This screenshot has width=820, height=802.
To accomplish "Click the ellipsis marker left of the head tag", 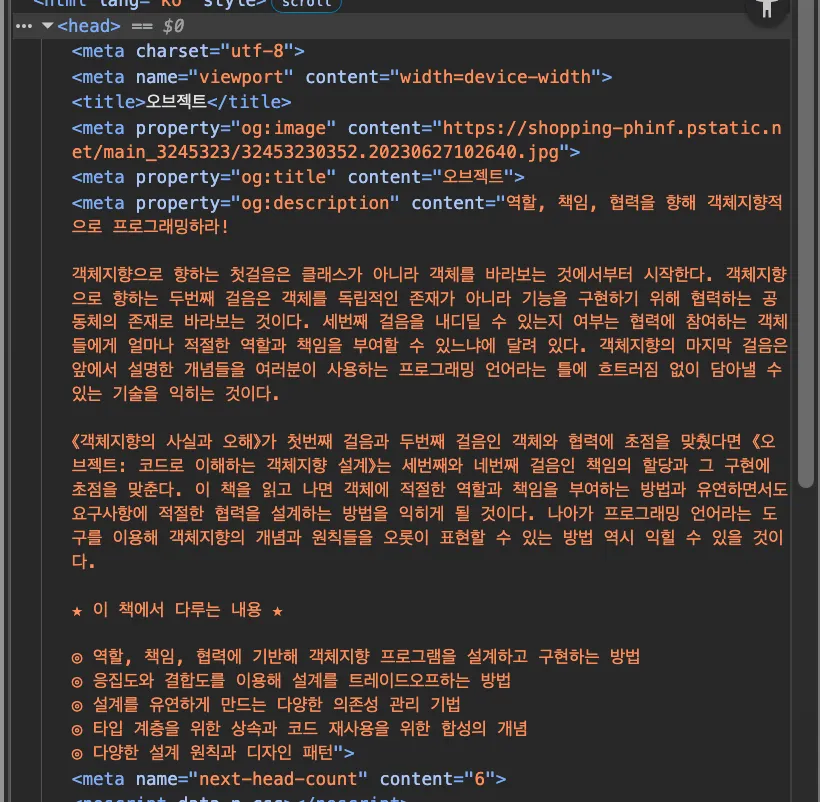I will pyautogui.click(x=23, y=26).
